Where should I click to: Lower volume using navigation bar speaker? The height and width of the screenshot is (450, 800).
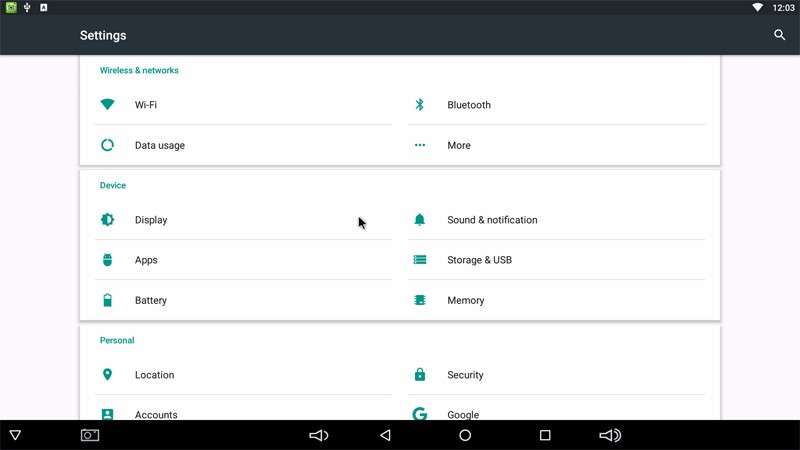(319, 435)
